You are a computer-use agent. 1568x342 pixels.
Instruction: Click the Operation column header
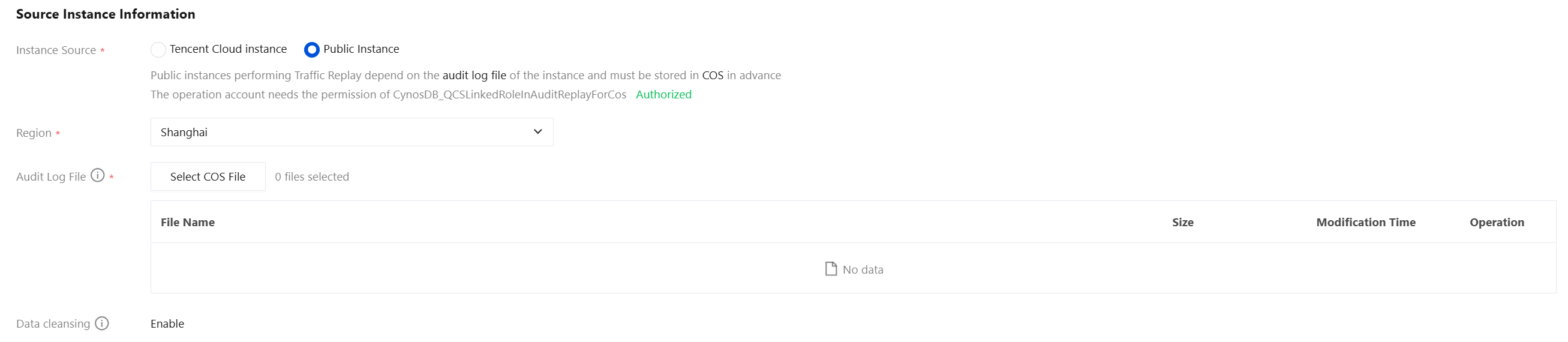pos(1496,222)
